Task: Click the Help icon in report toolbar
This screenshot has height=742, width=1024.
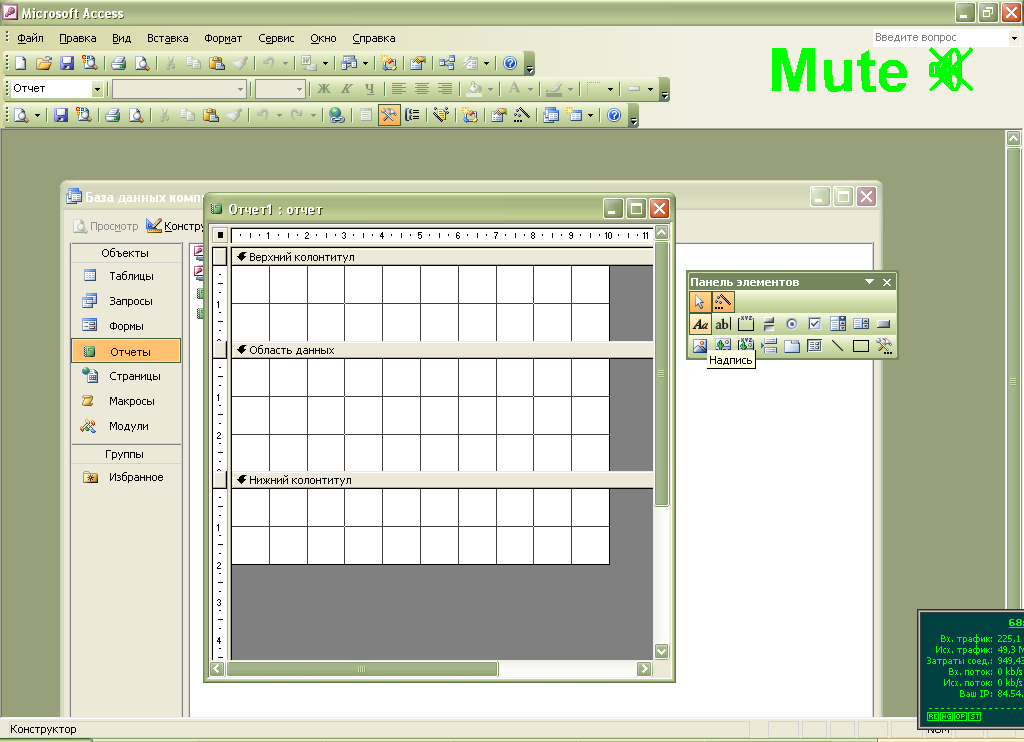Action: (614, 116)
